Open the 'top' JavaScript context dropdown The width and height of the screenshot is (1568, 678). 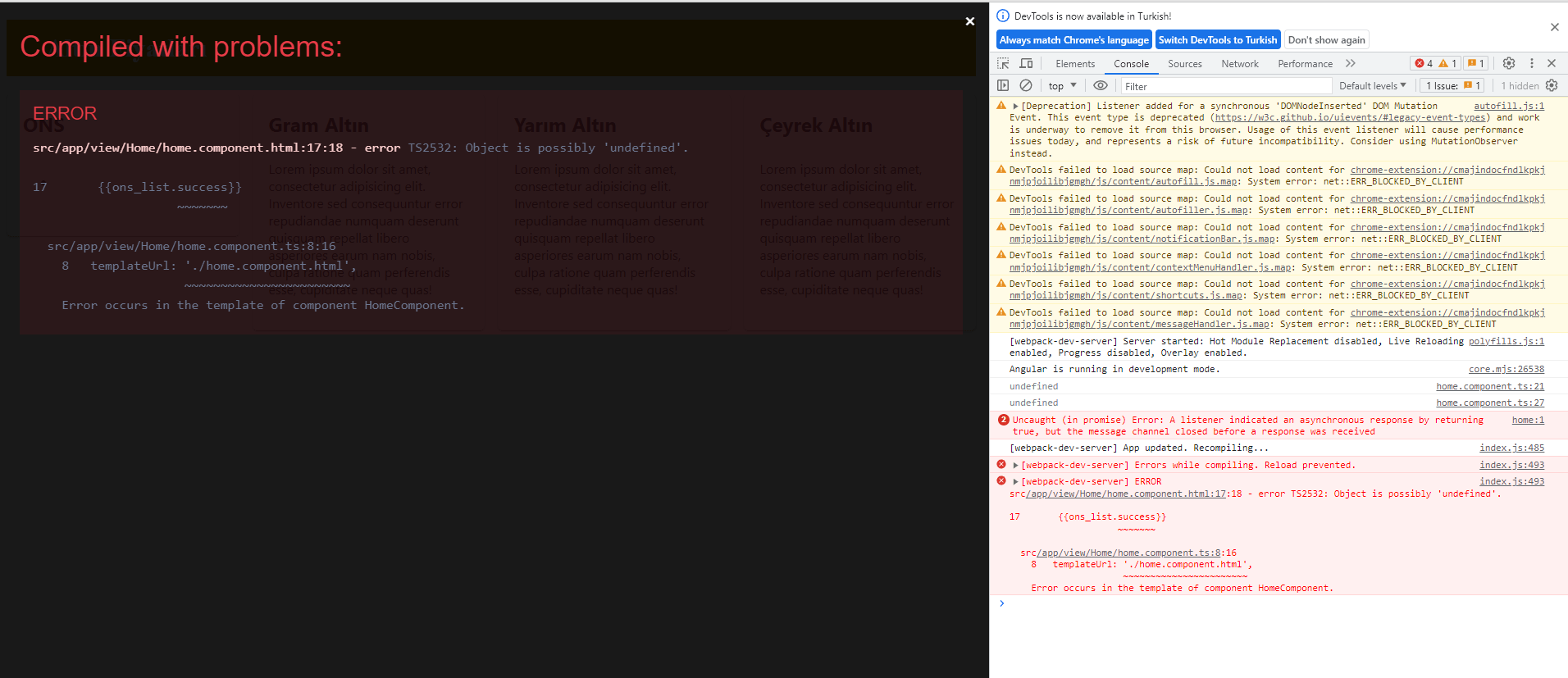1062,85
